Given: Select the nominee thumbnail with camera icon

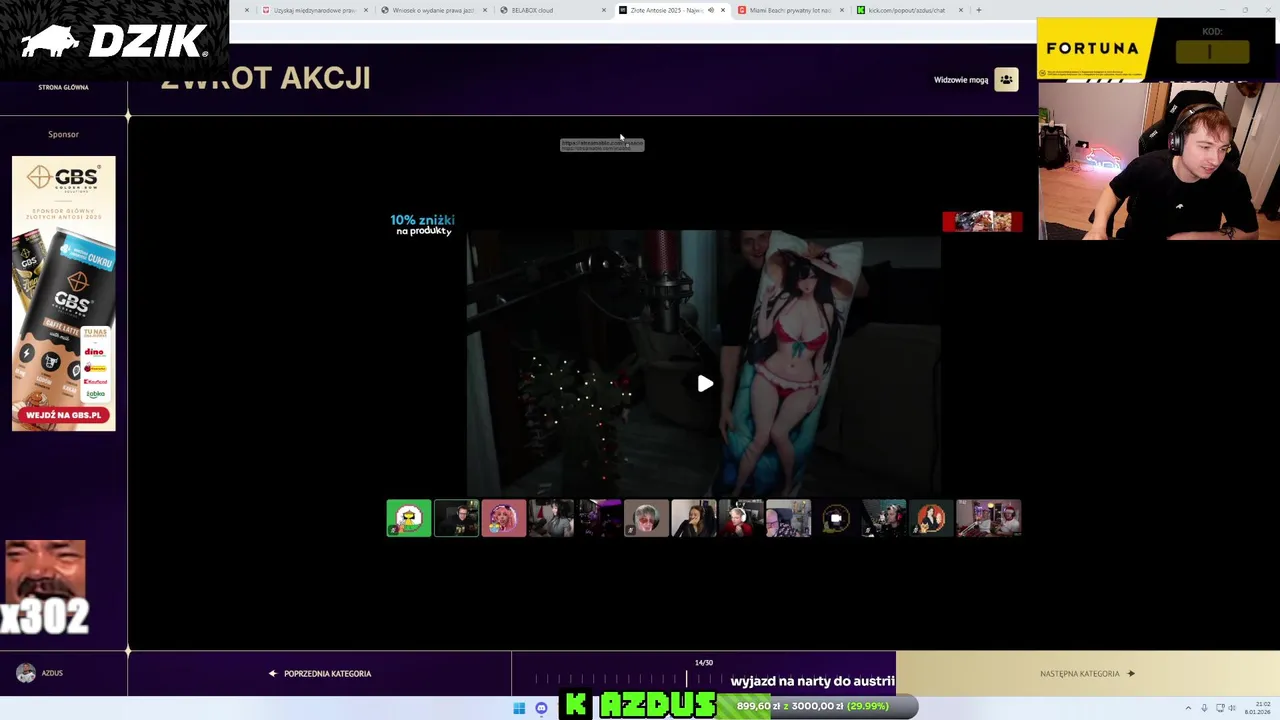Looking at the screenshot, I should (836, 518).
